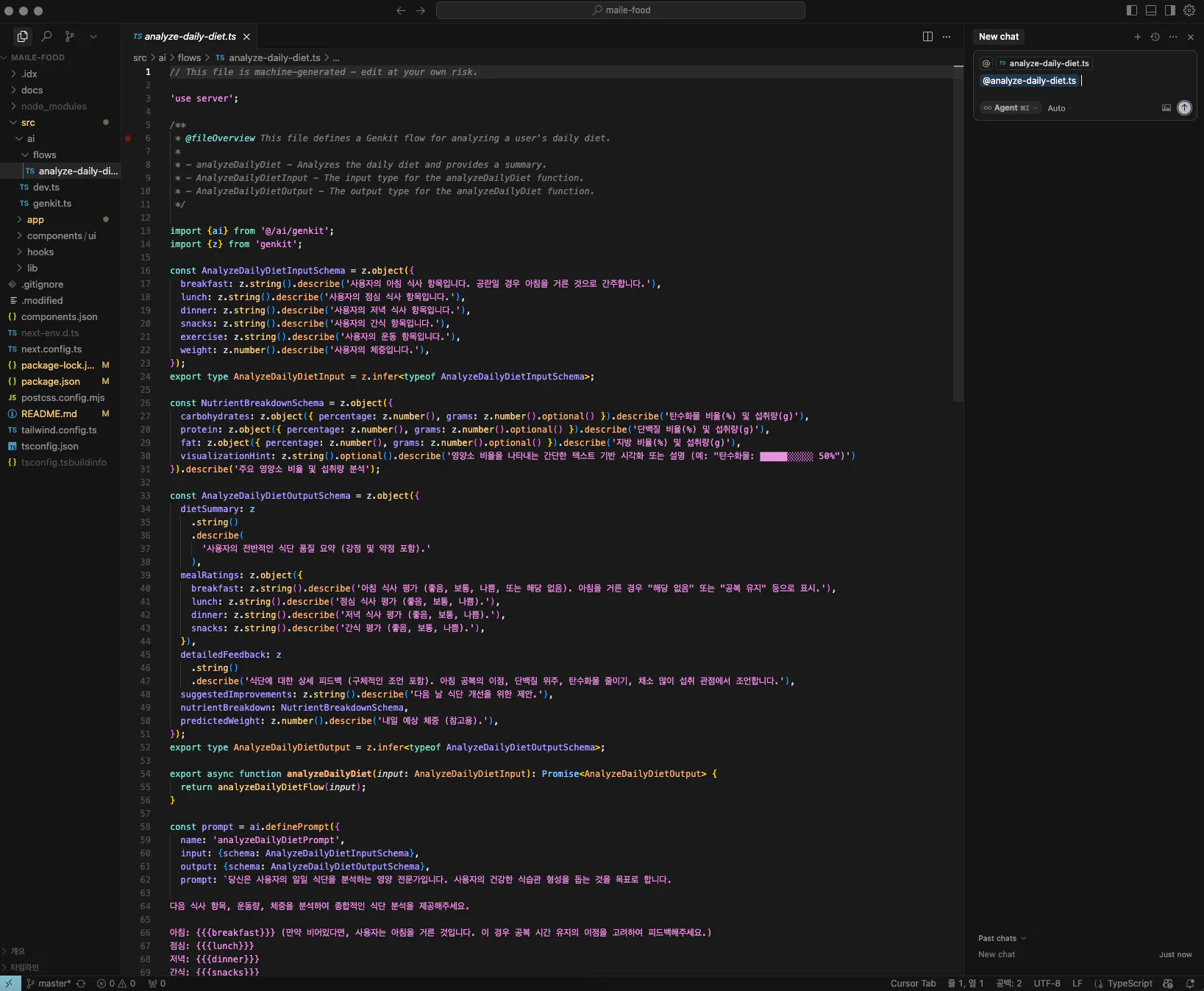Screen dimensions: 1204x991
Task: Go forward with navigation arrow
Action: [x=421, y=10]
